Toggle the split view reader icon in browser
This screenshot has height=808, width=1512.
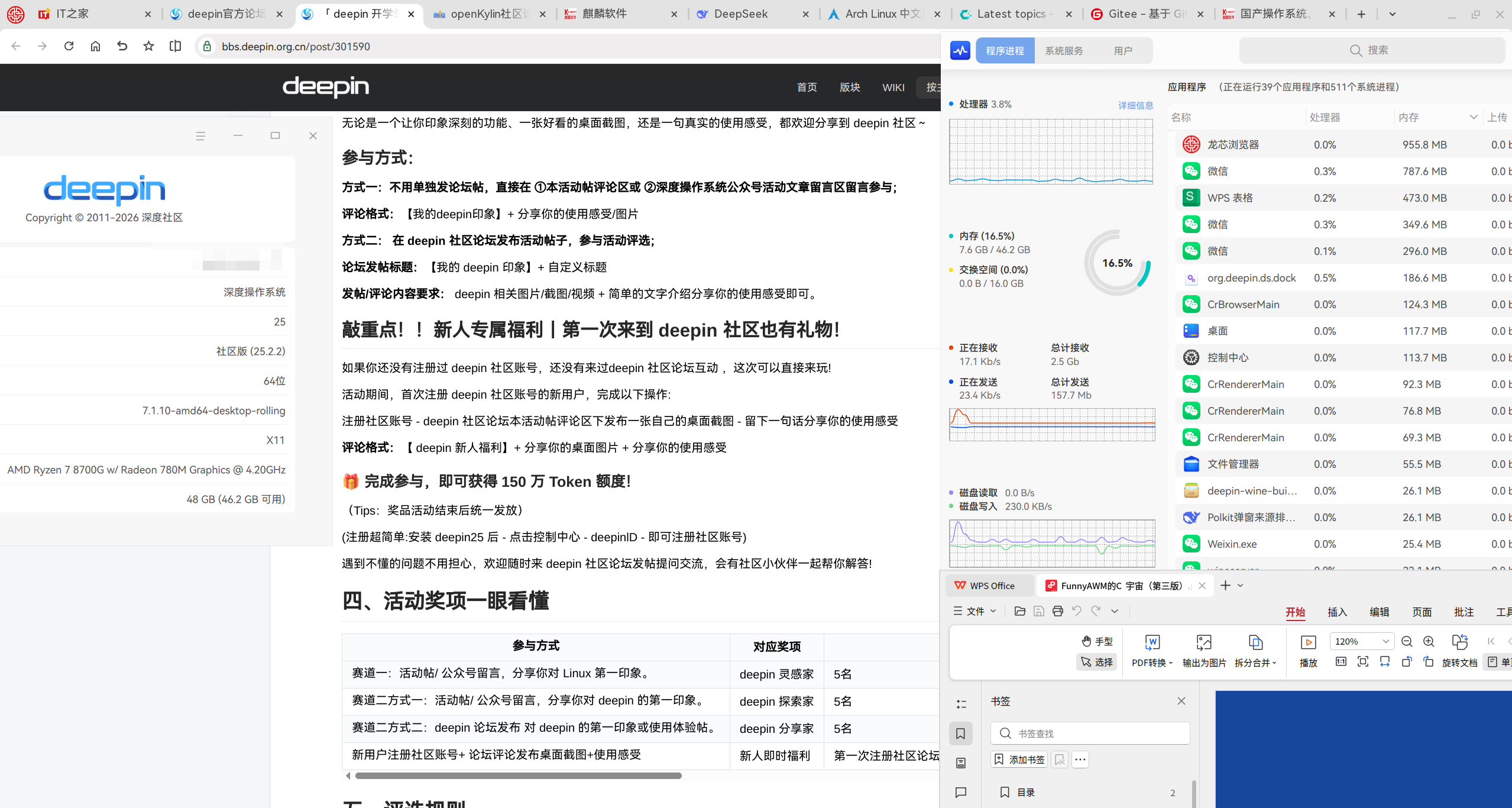[x=175, y=46]
